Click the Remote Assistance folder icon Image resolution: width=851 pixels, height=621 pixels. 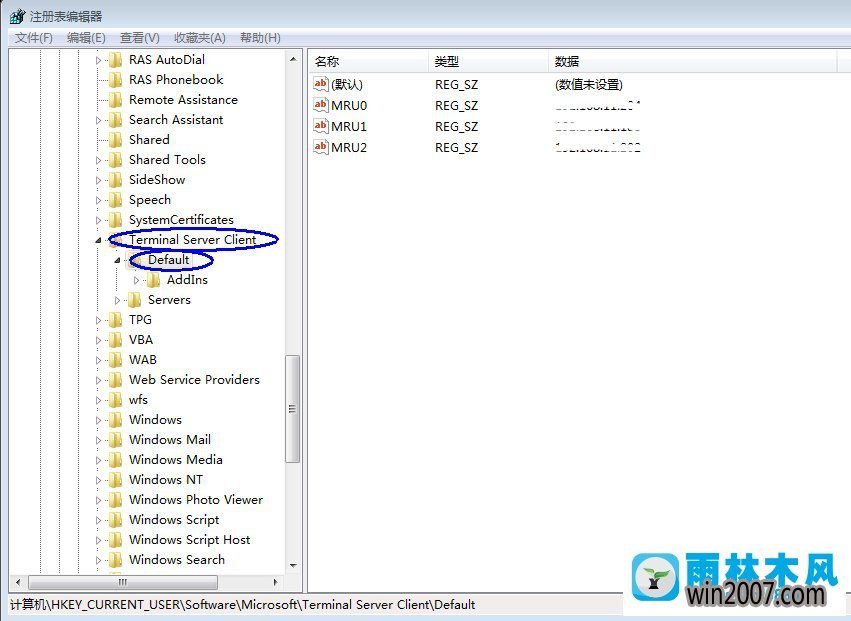(x=116, y=100)
